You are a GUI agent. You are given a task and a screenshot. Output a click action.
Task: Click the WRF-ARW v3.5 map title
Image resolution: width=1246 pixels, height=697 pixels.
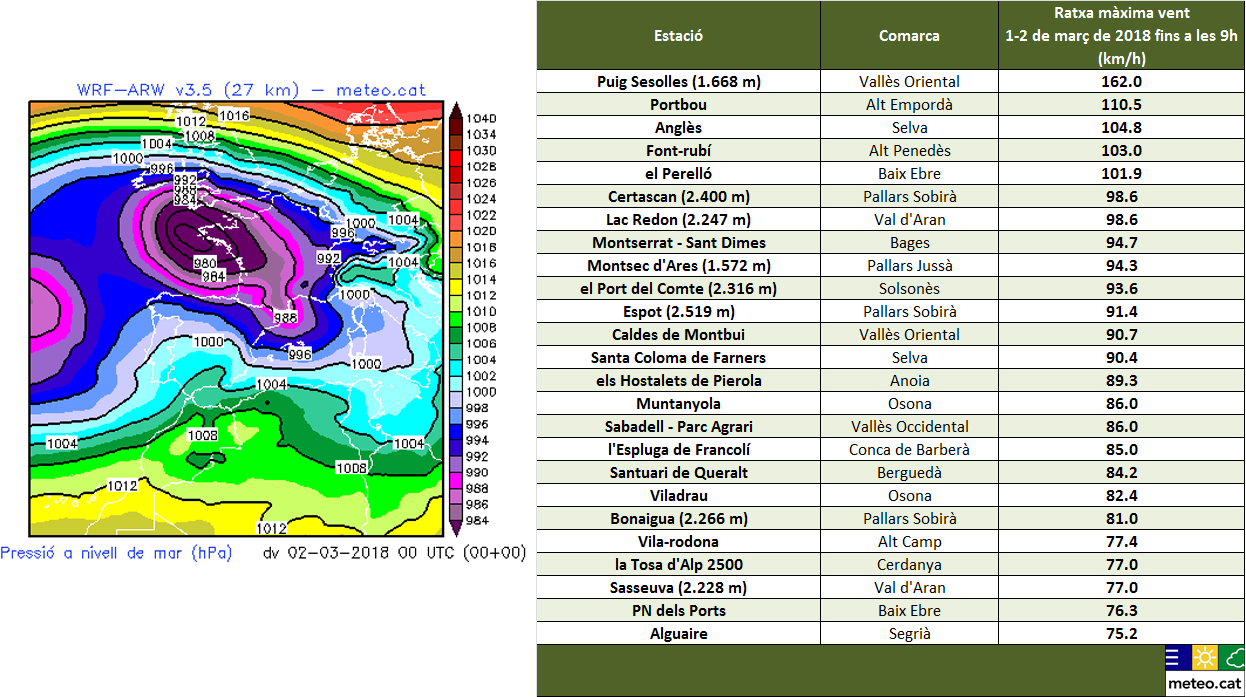[x=251, y=90]
